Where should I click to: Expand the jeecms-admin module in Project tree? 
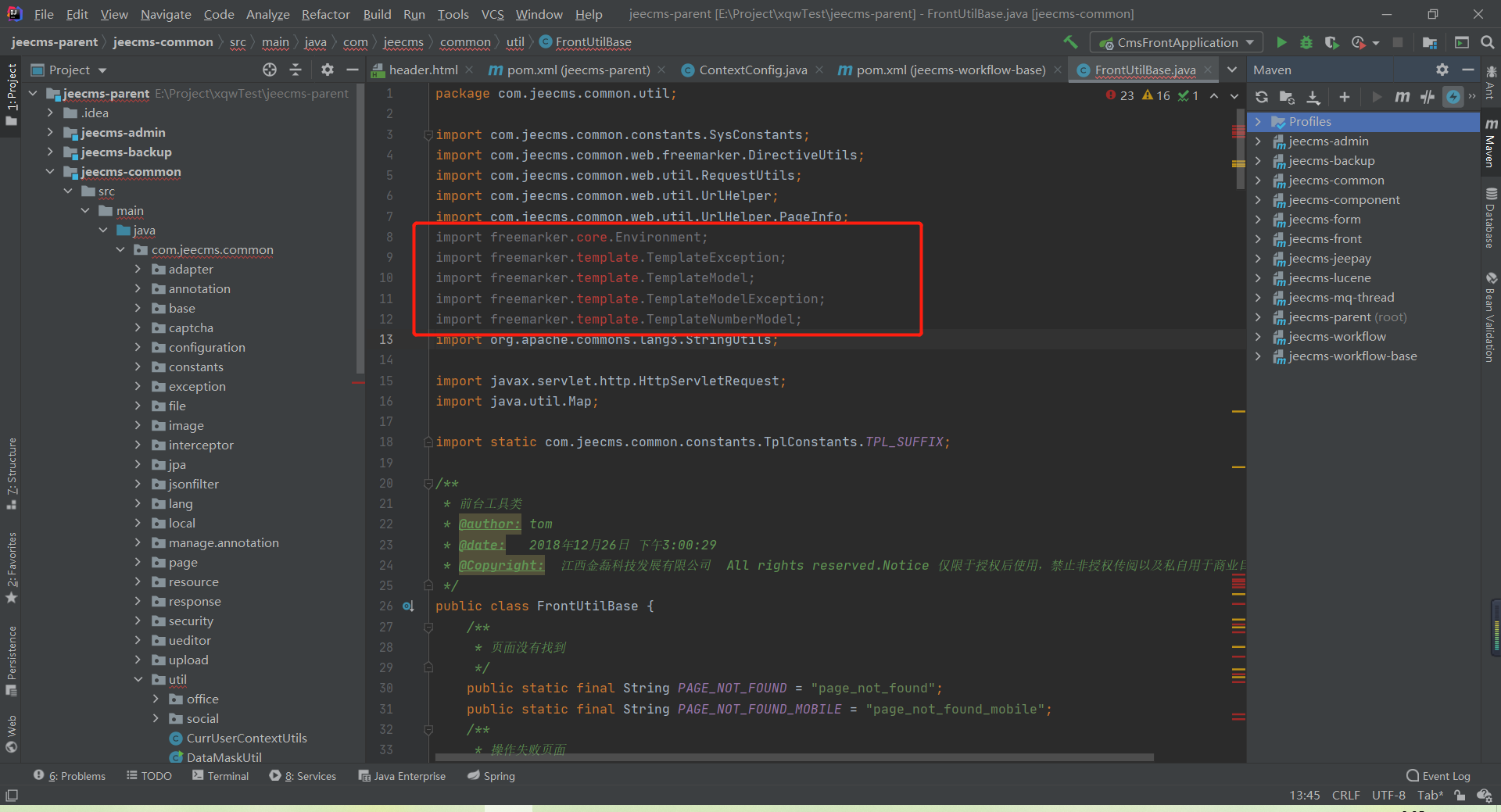click(50, 133)
